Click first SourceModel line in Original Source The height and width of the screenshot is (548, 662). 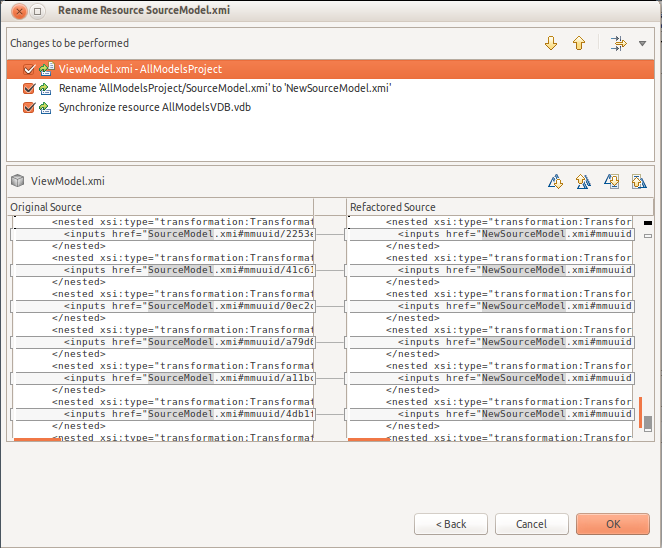click(x=180, y=234)
